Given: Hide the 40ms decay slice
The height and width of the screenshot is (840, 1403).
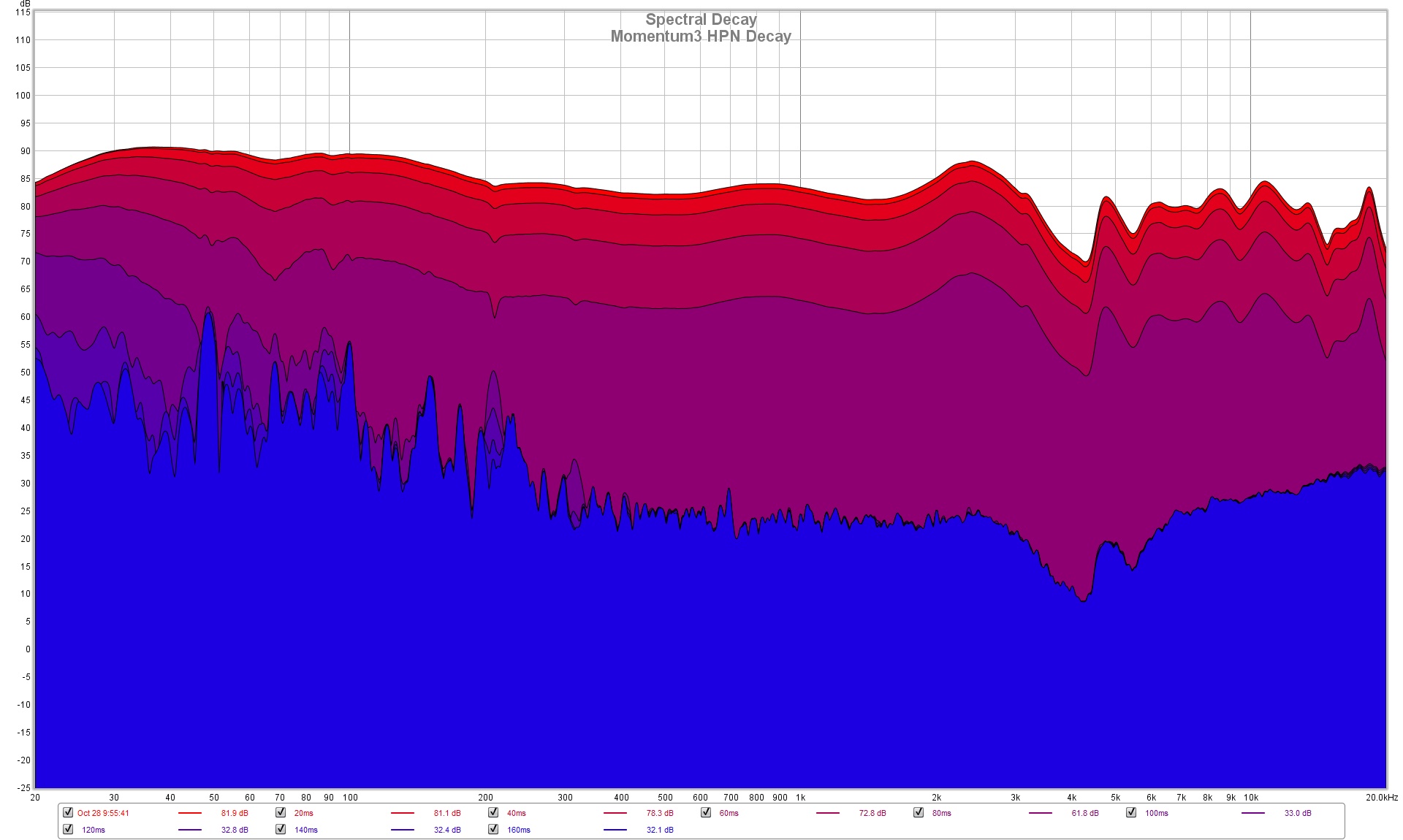Looking at the screenshot, I should coord(493,812).
